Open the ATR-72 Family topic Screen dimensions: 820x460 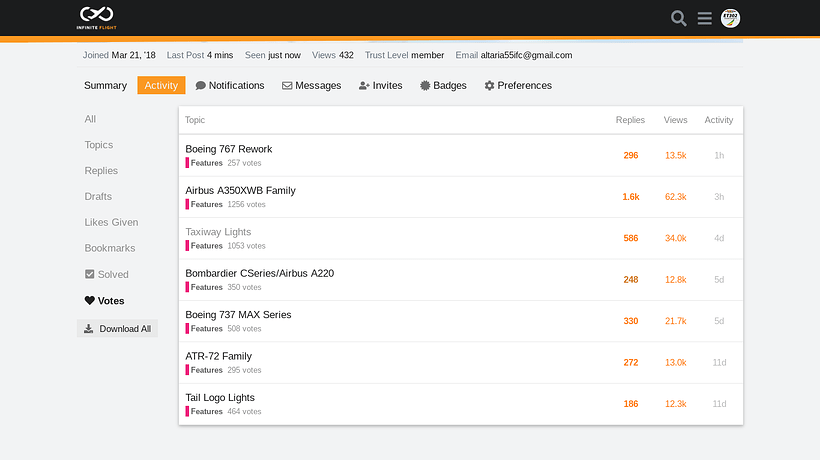coord(219,356)
